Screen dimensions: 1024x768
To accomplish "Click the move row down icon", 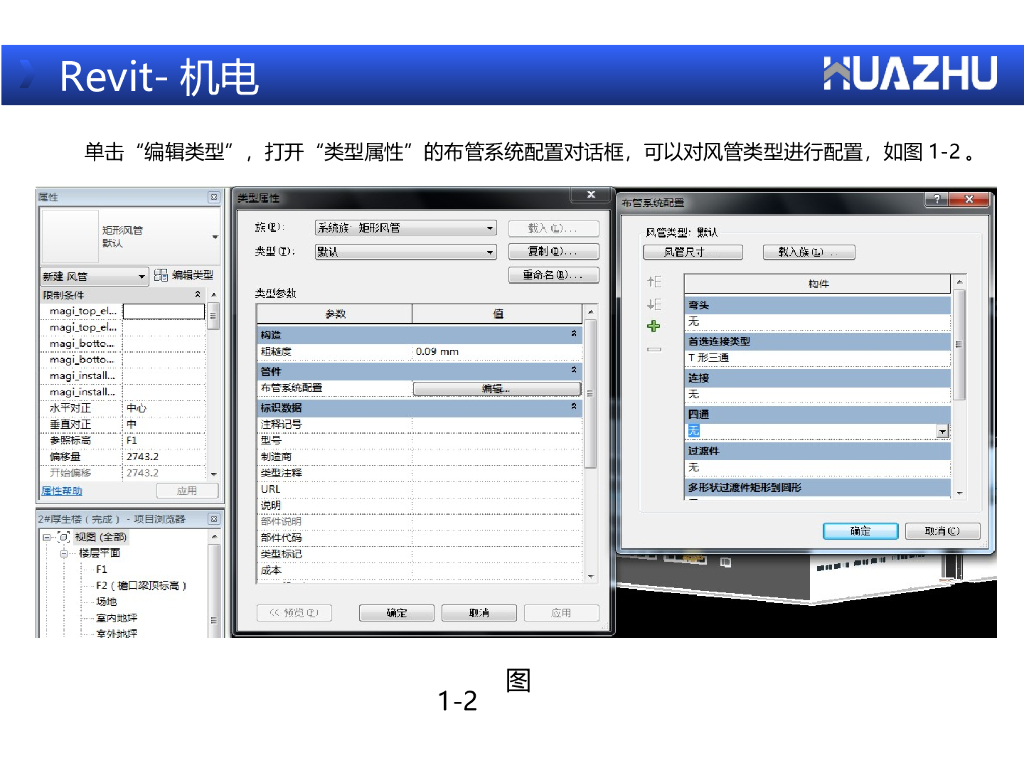I will coord(654,304).
